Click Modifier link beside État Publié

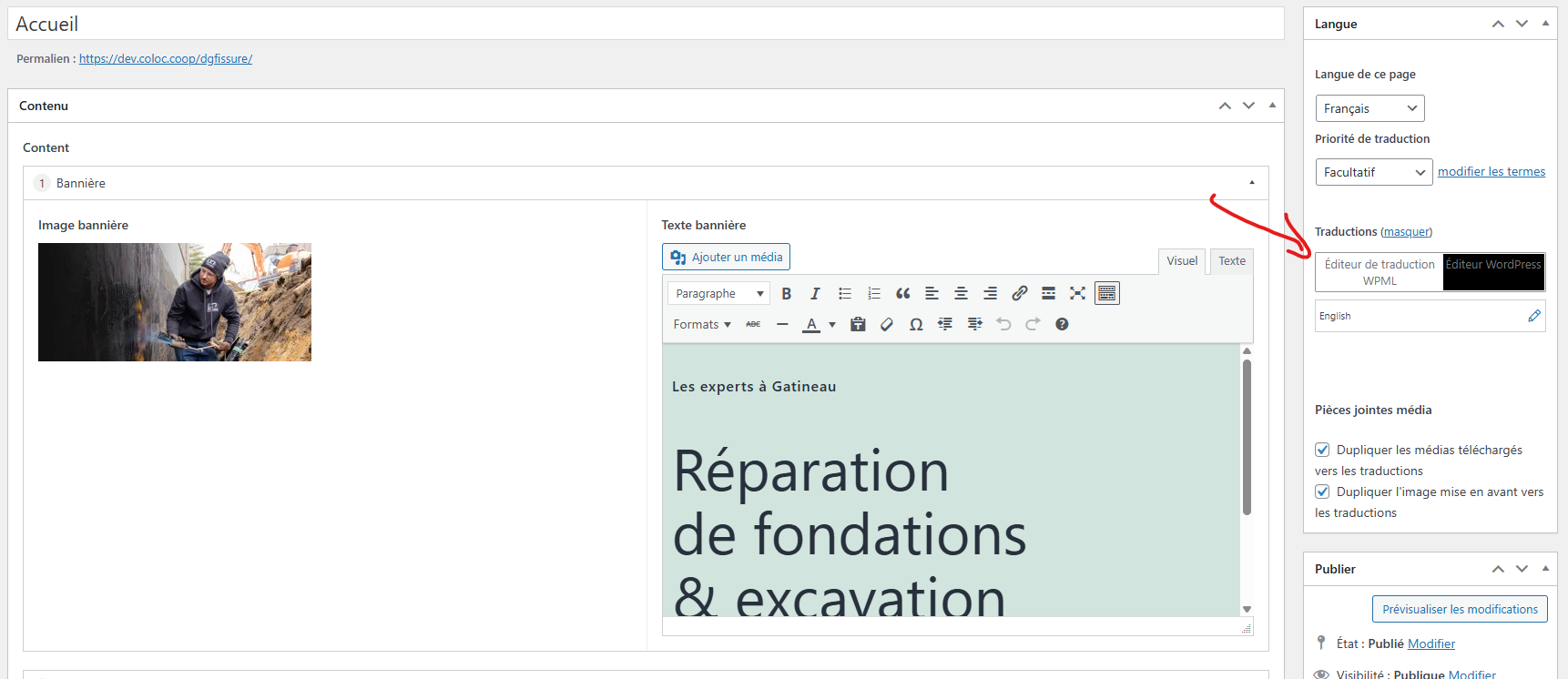[x=1431, y=644]
